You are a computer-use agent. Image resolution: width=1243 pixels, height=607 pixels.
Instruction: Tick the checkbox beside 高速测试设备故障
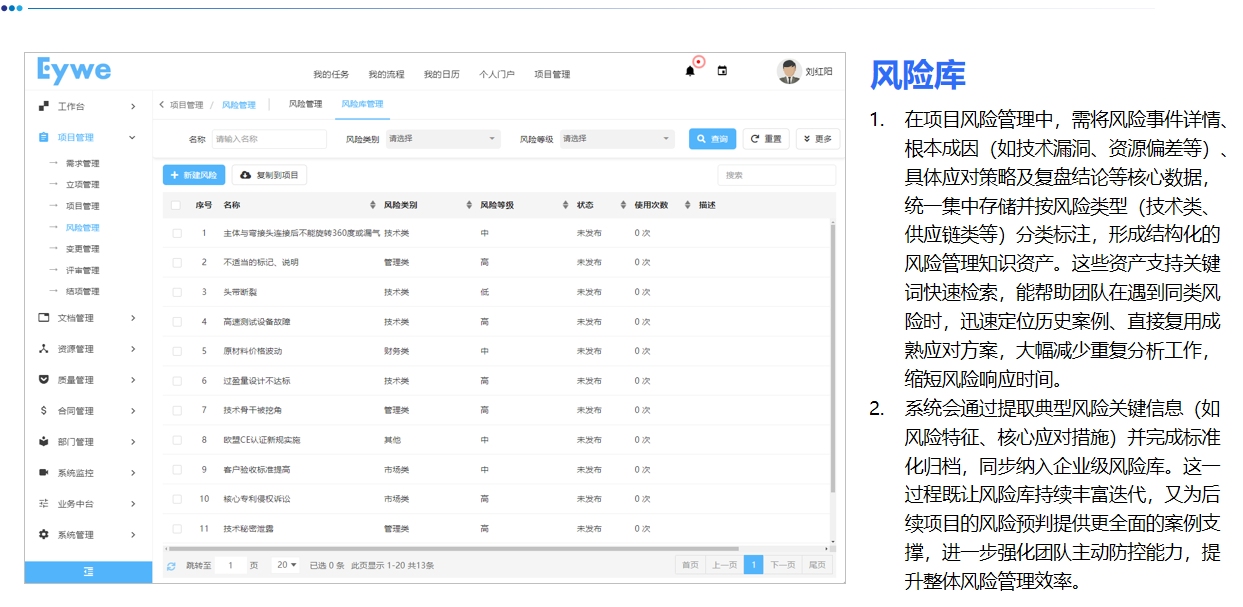click(176, 320)
